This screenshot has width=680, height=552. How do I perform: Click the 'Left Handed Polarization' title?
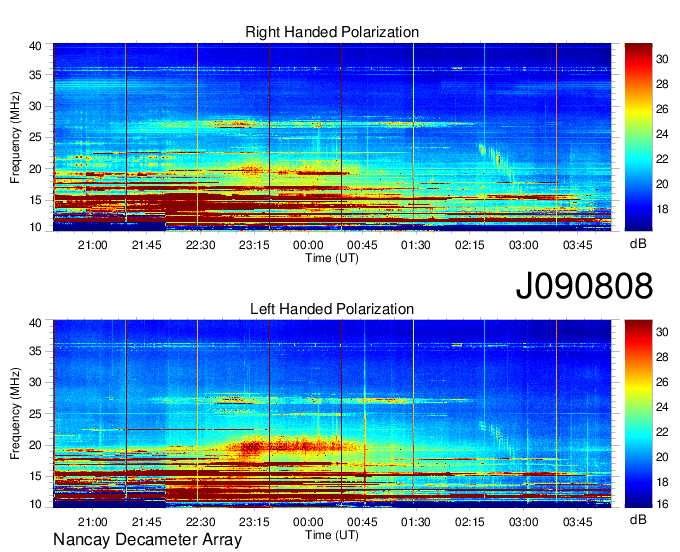(x=332, y=309)
